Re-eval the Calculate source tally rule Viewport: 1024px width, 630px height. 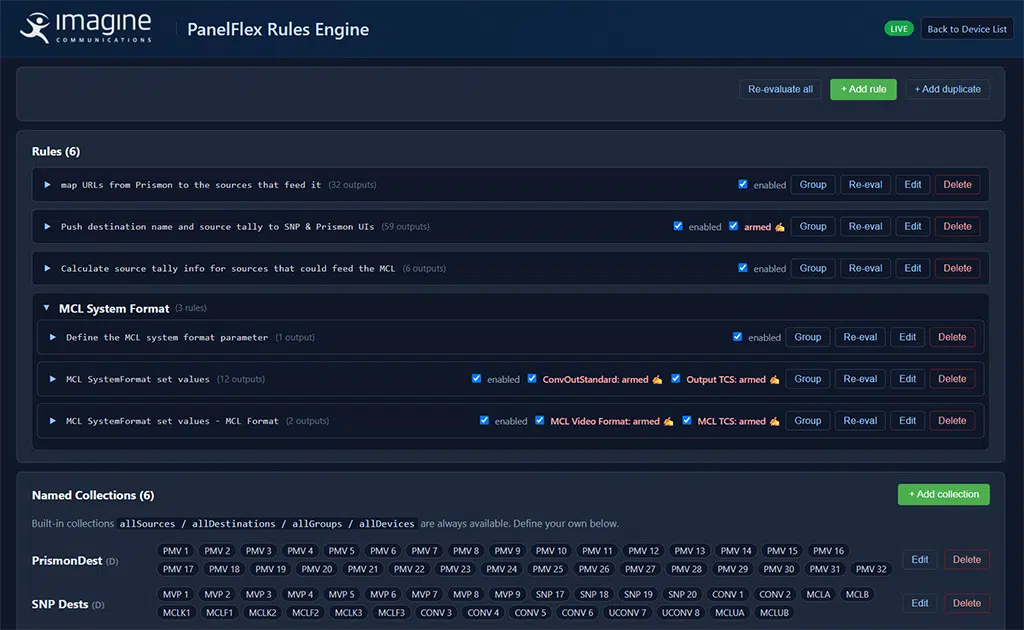tap(865, 268)
